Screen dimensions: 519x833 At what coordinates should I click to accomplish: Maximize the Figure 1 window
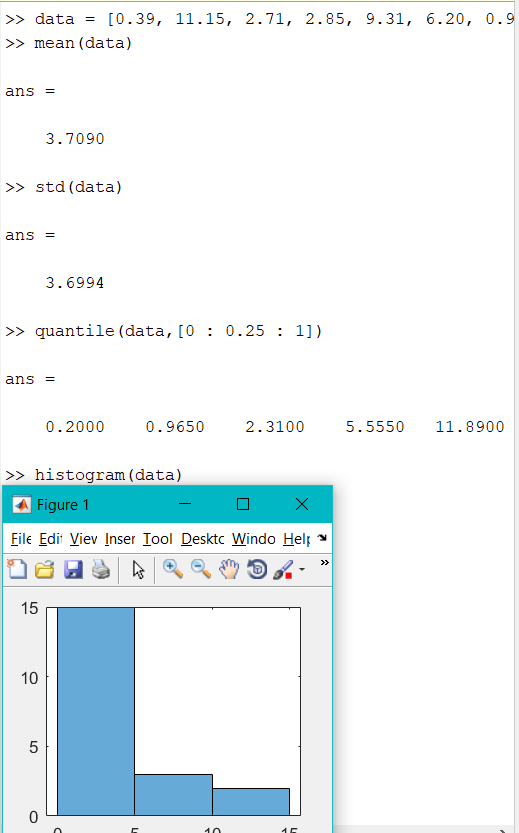coord(243,504)
